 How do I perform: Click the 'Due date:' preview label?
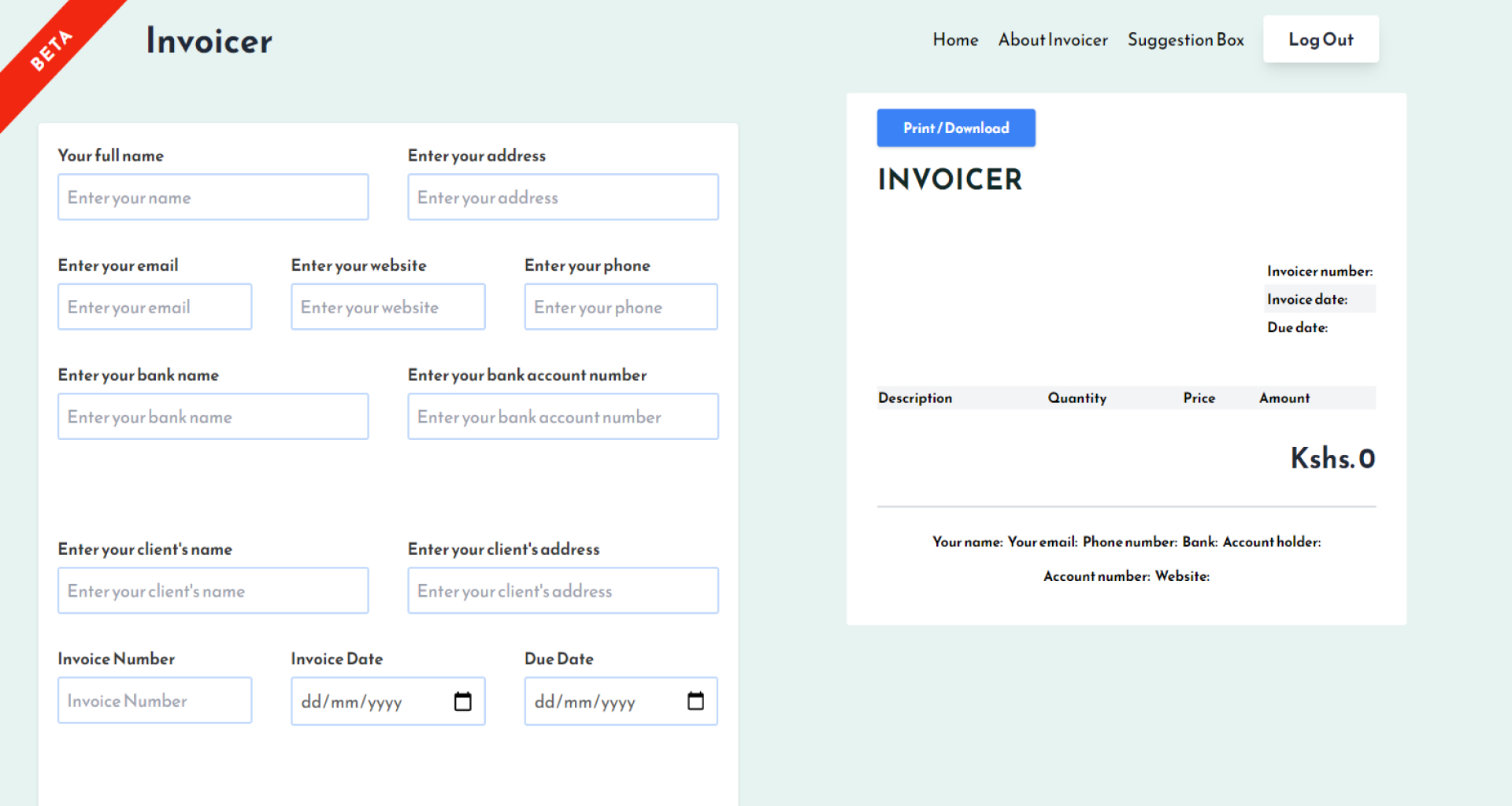[x=1297, y=327]
